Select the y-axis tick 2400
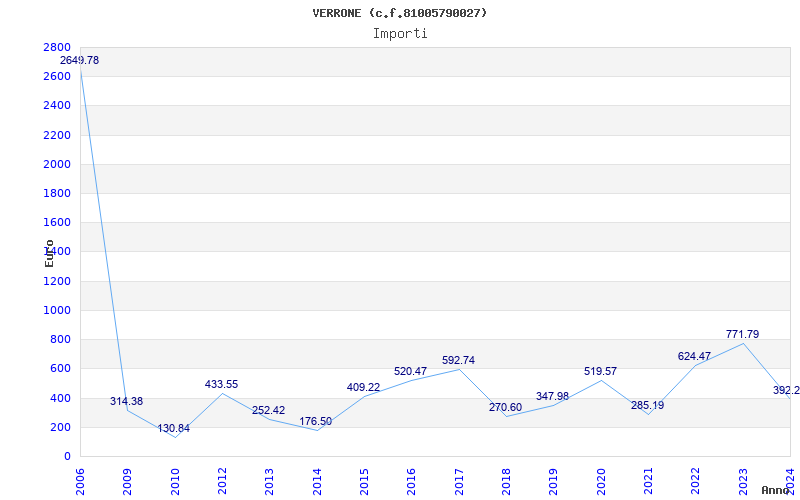The image size is (800, 500). tap(57, 105)
